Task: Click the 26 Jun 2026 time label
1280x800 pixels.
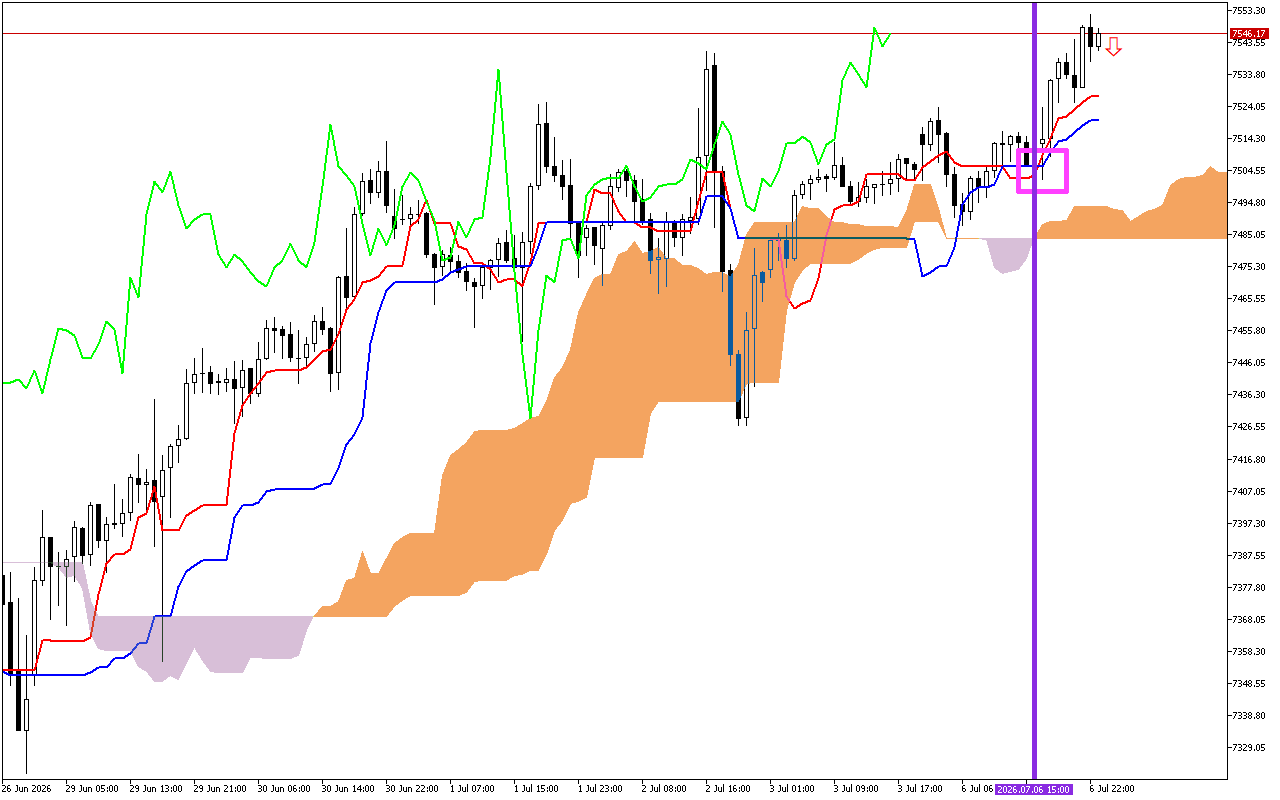Action: pyautogui.click(x=25, y=789)
